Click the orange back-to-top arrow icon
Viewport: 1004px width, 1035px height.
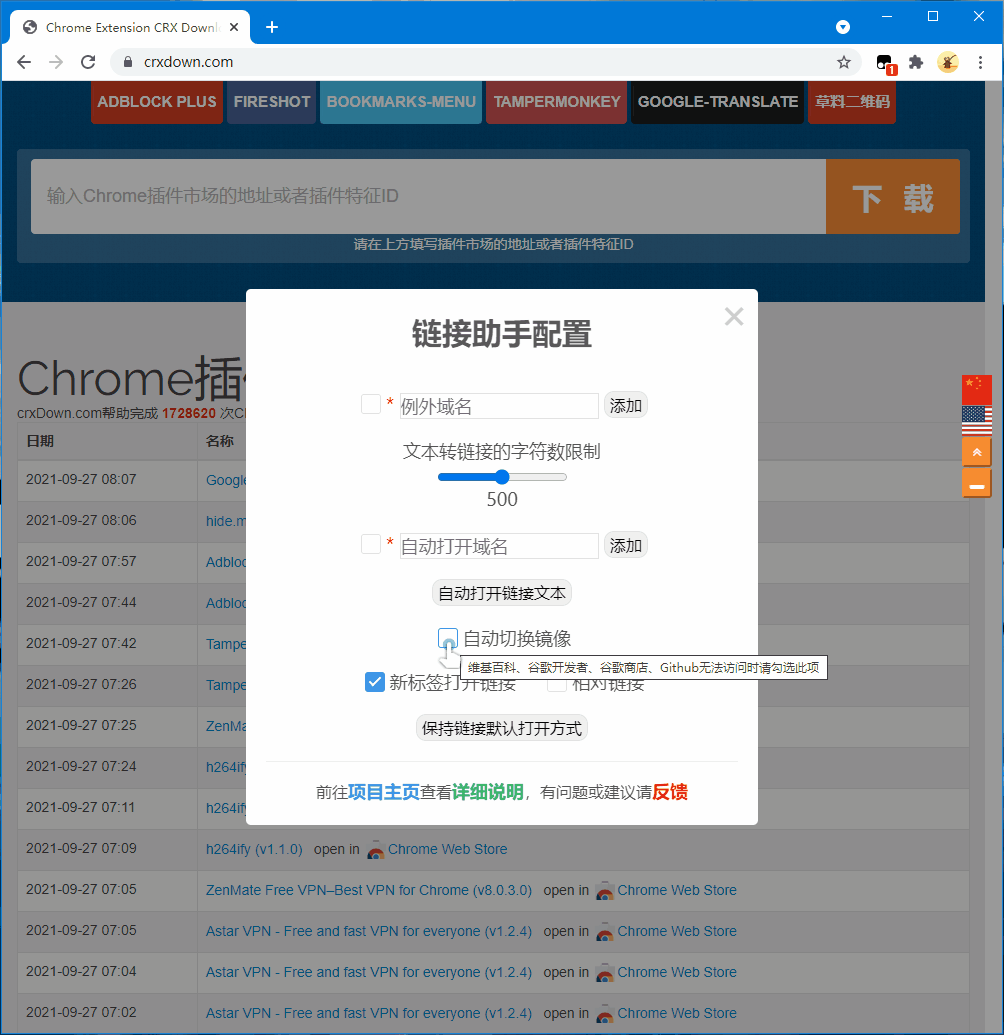976,451
